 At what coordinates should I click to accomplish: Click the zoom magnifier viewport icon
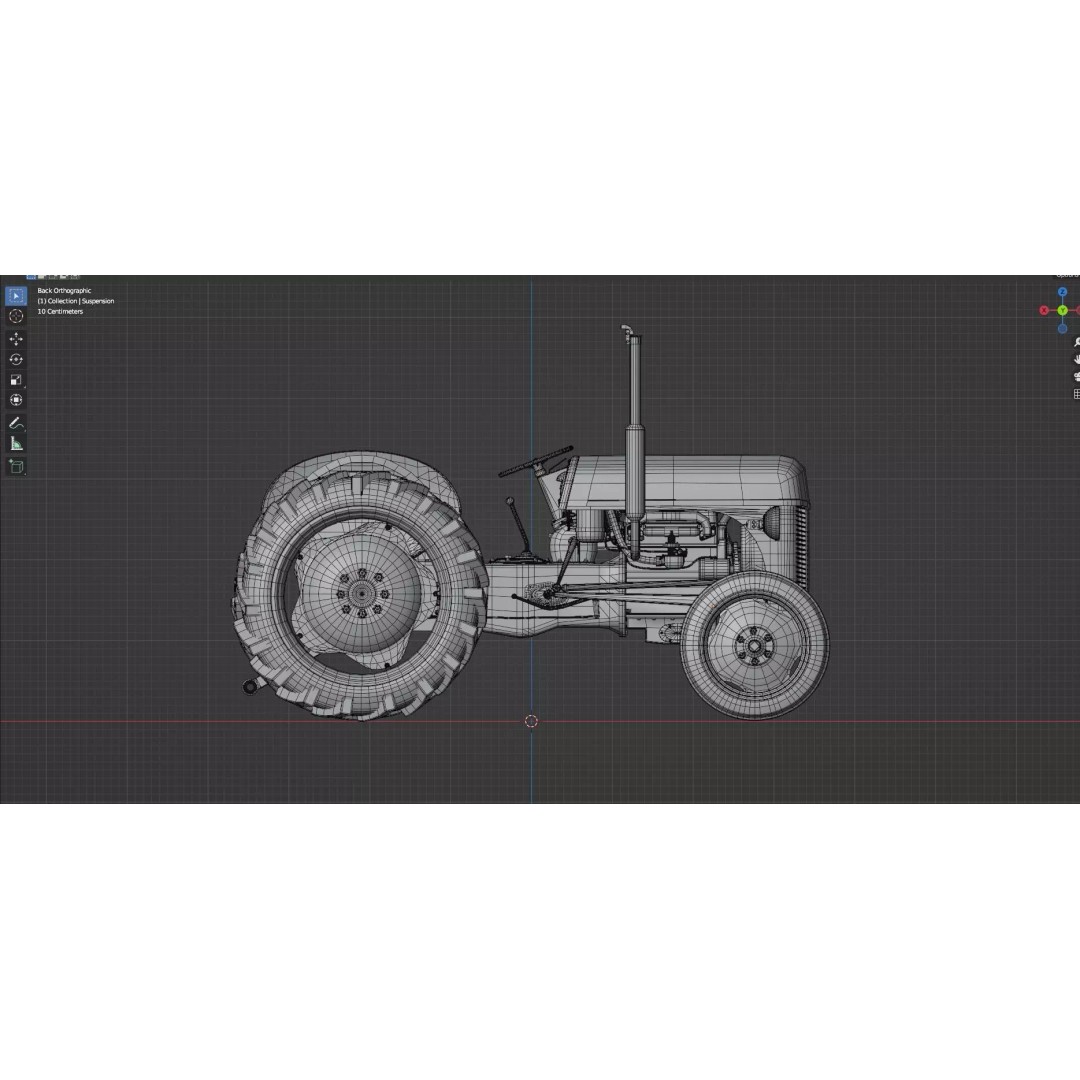tap(1077, 342)
